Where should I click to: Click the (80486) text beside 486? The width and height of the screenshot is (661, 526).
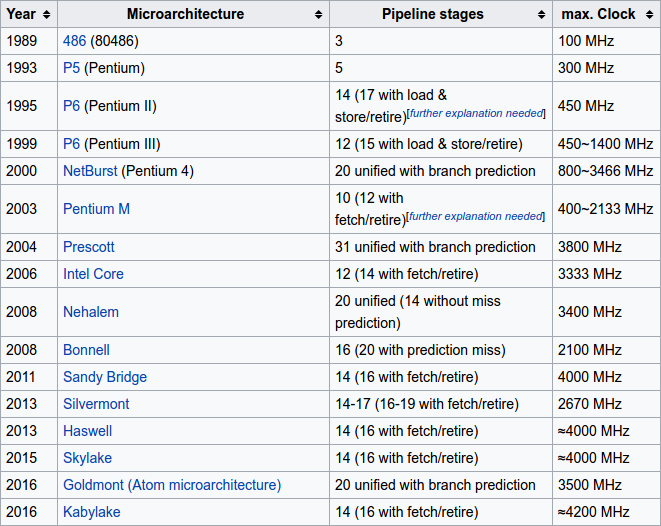click(x=114, y=41)
